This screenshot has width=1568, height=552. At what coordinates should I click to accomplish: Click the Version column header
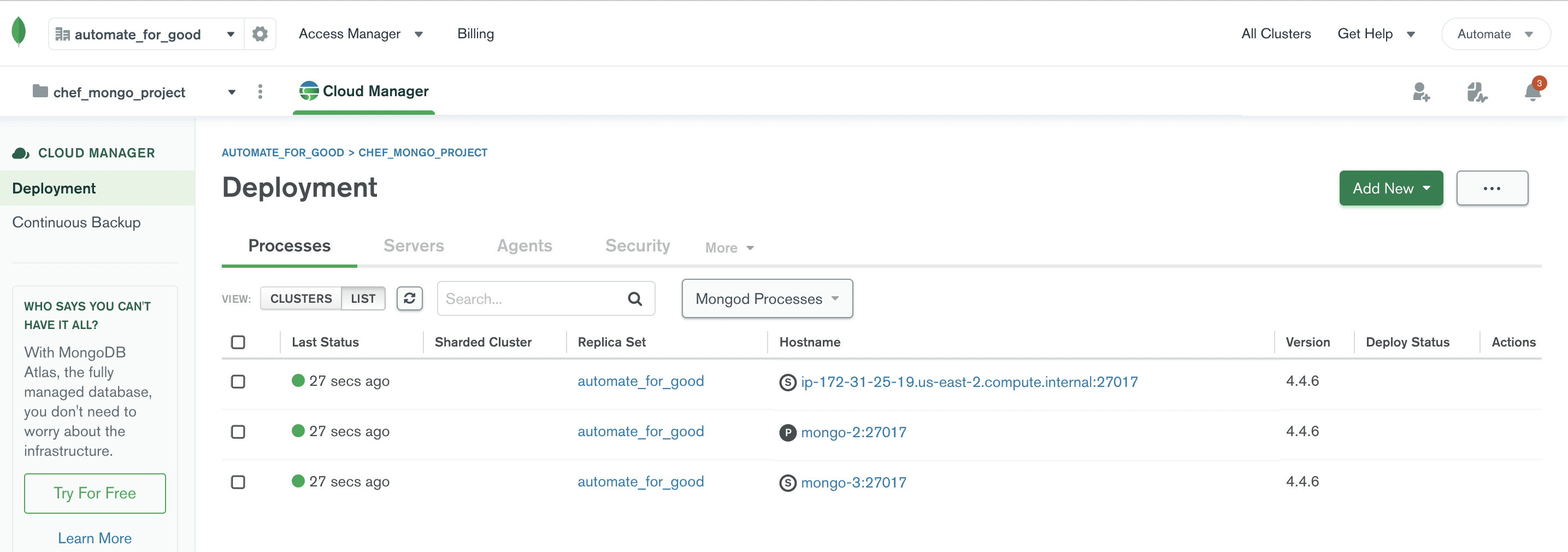coord(1307,342)
